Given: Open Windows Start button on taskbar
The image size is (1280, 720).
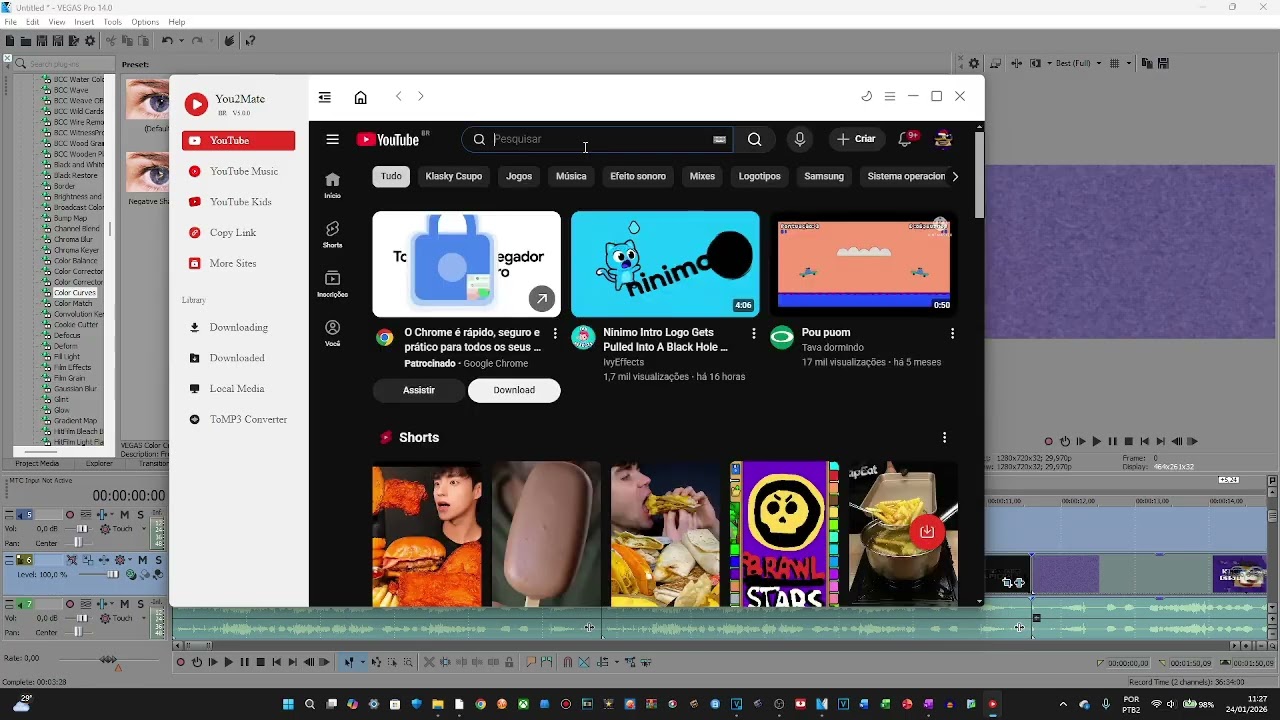Looking at the screenshot, I should (288, 704).
